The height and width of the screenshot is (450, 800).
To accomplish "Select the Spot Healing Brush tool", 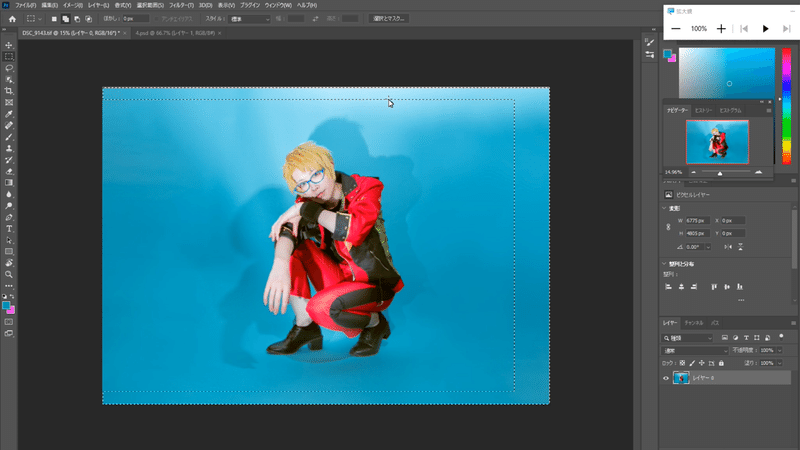I will coord(9,126).
